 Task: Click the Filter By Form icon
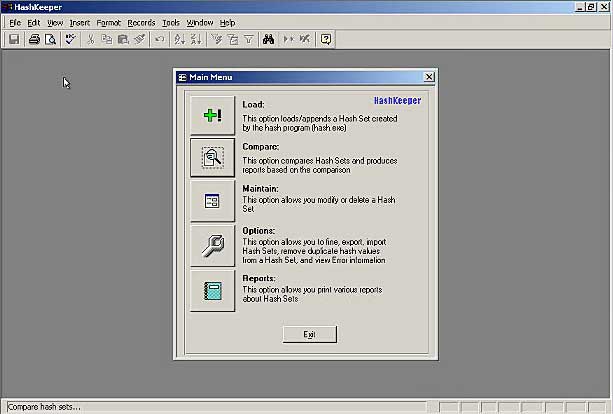[233, 39]
